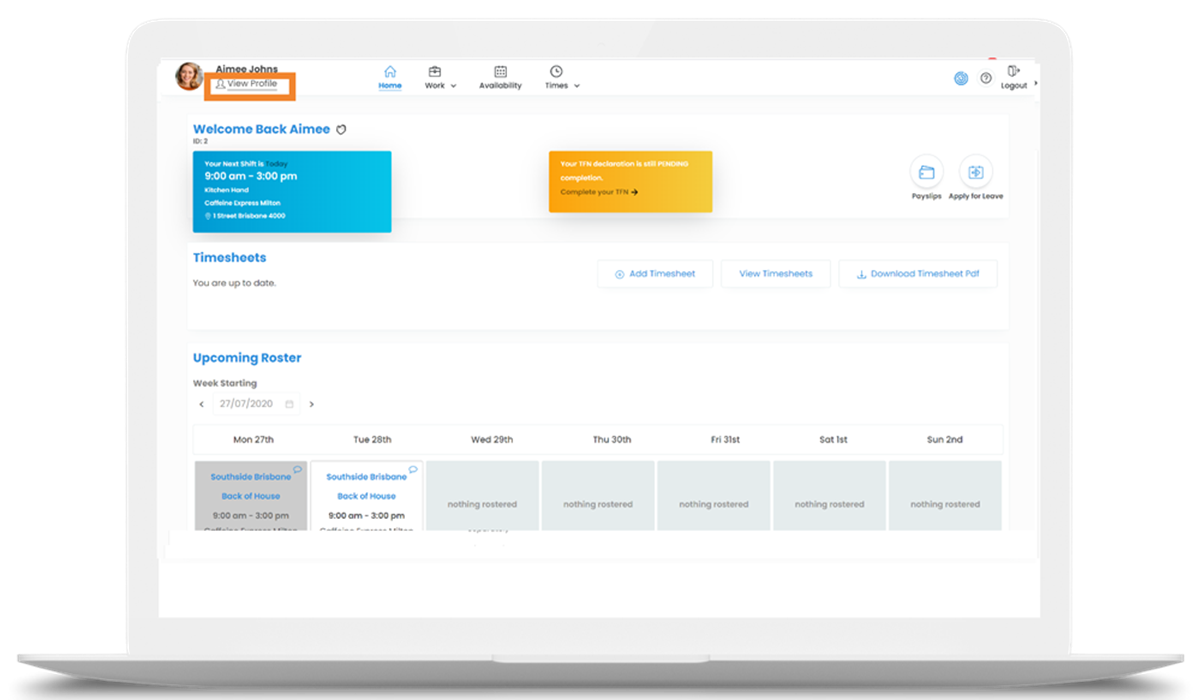Click Wednesday's nothing rostered cell
This screenshot has width=1201, height=700.
pyautogui.click(x=483, y=495)
